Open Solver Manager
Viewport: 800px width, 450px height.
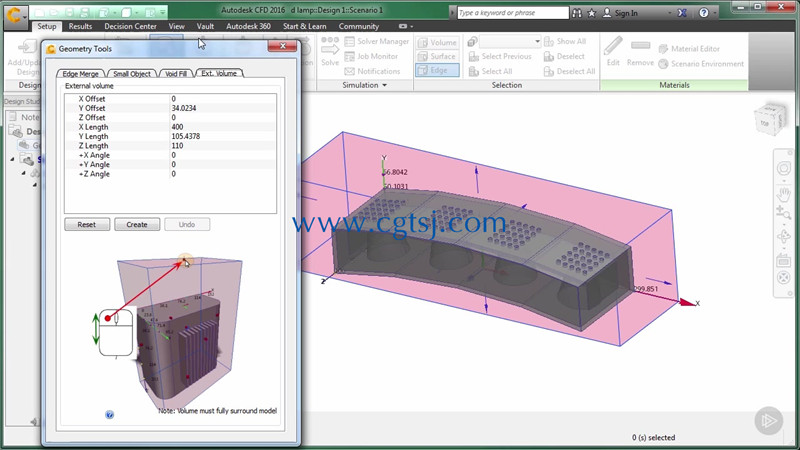pos(377,41)
